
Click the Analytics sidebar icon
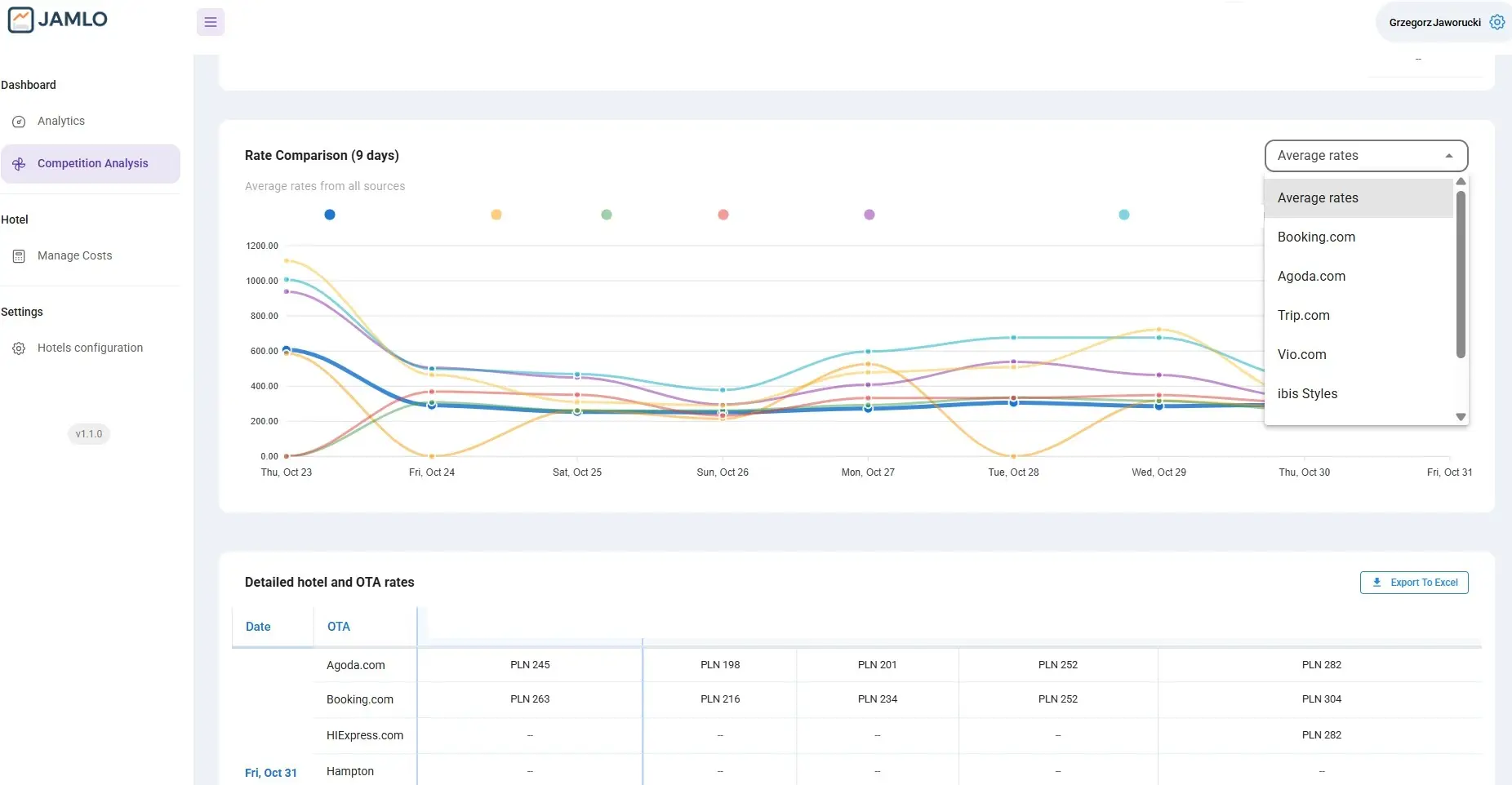pyautogui.click(x=19, y=122)
